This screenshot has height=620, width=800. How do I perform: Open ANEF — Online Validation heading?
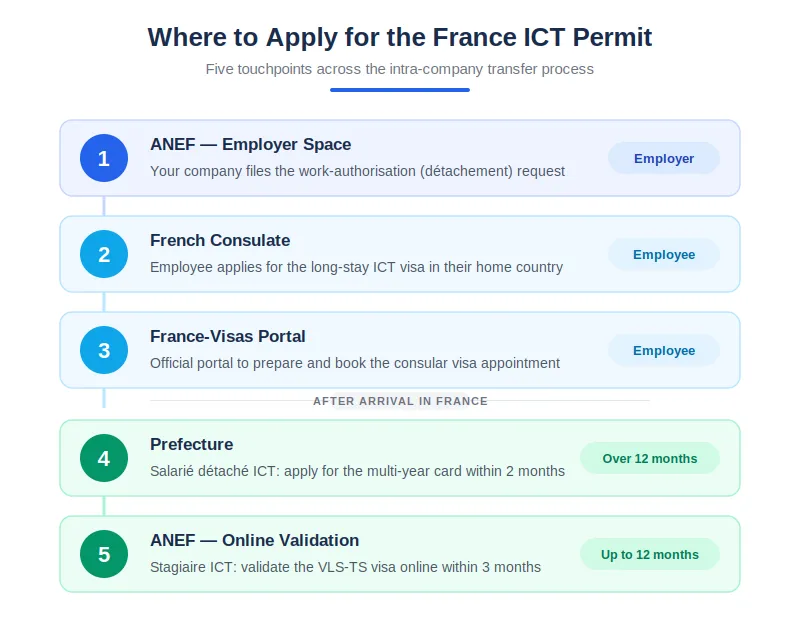point(255,540)
